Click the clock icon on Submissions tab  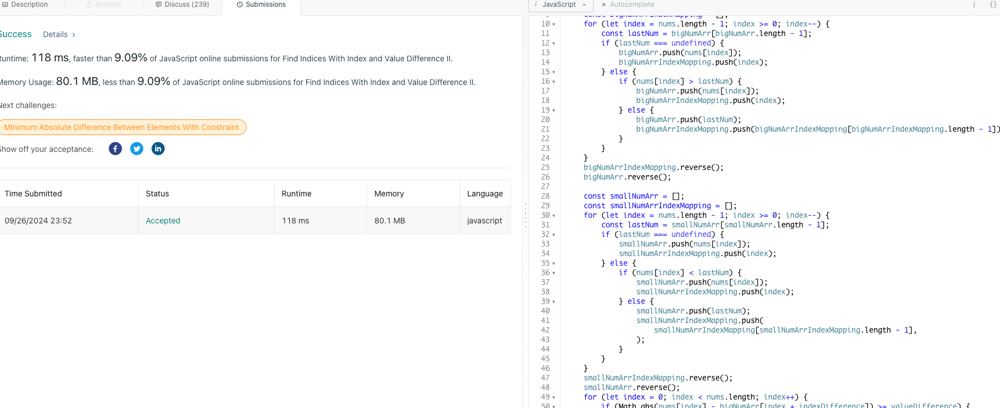[x=240, y=5]
